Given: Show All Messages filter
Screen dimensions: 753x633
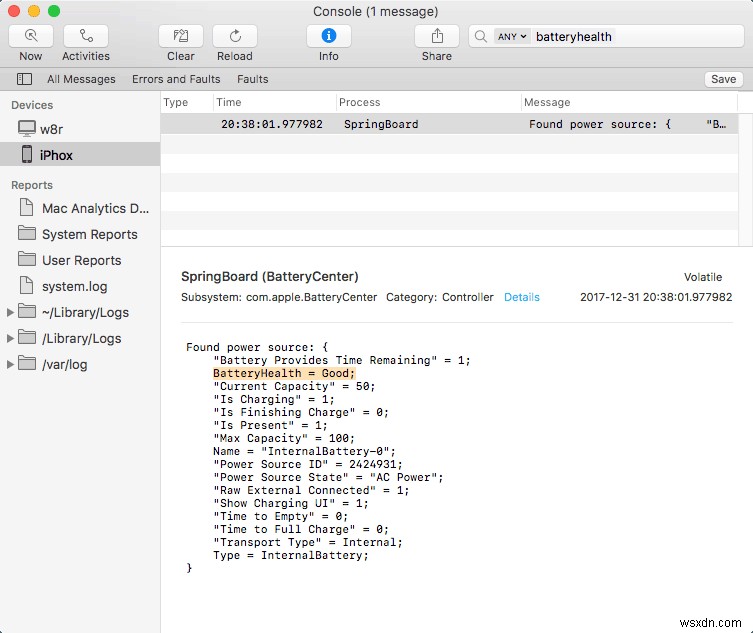Looking at the screenshot, I should [x=81, y=79].
